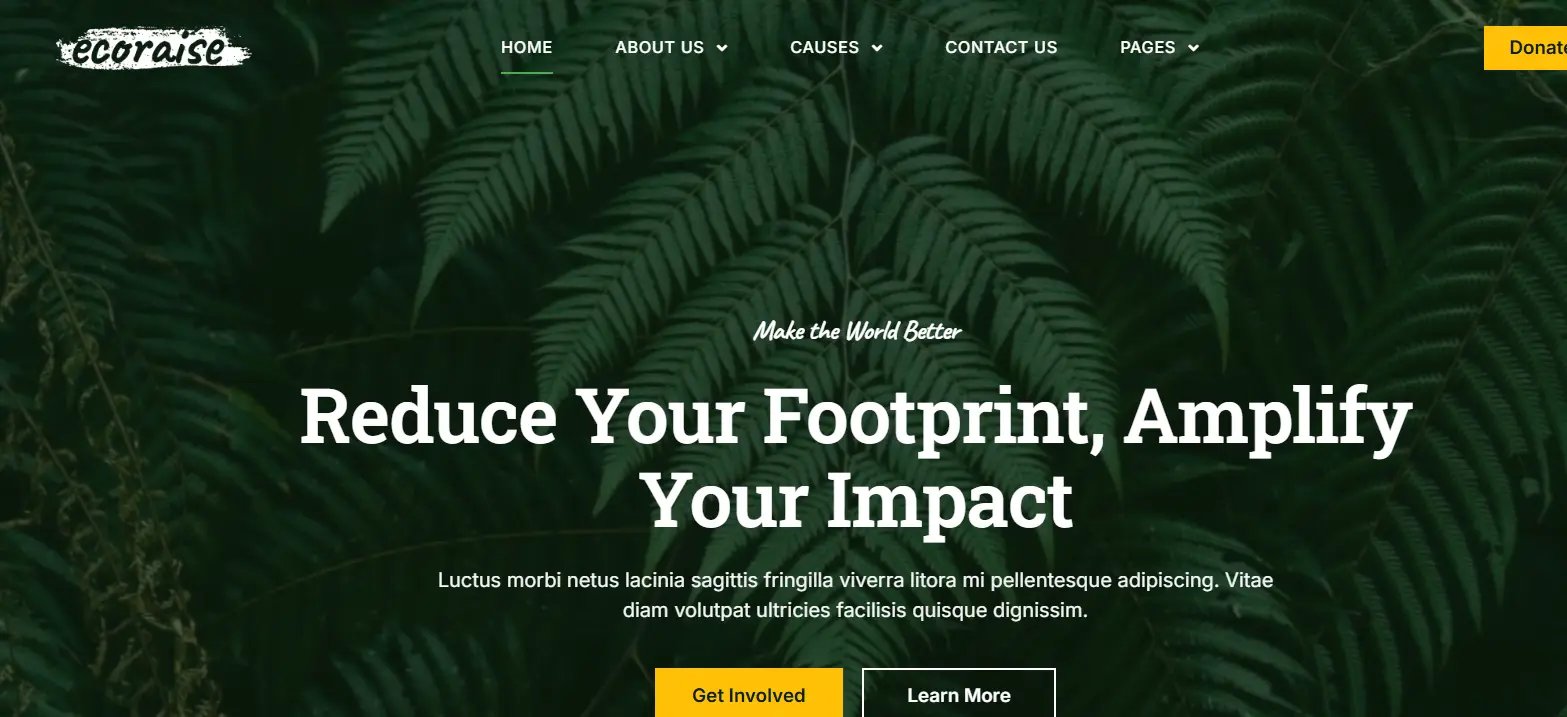
Task: Click the Your Impact headline line
Action: [x=857, y=500]
